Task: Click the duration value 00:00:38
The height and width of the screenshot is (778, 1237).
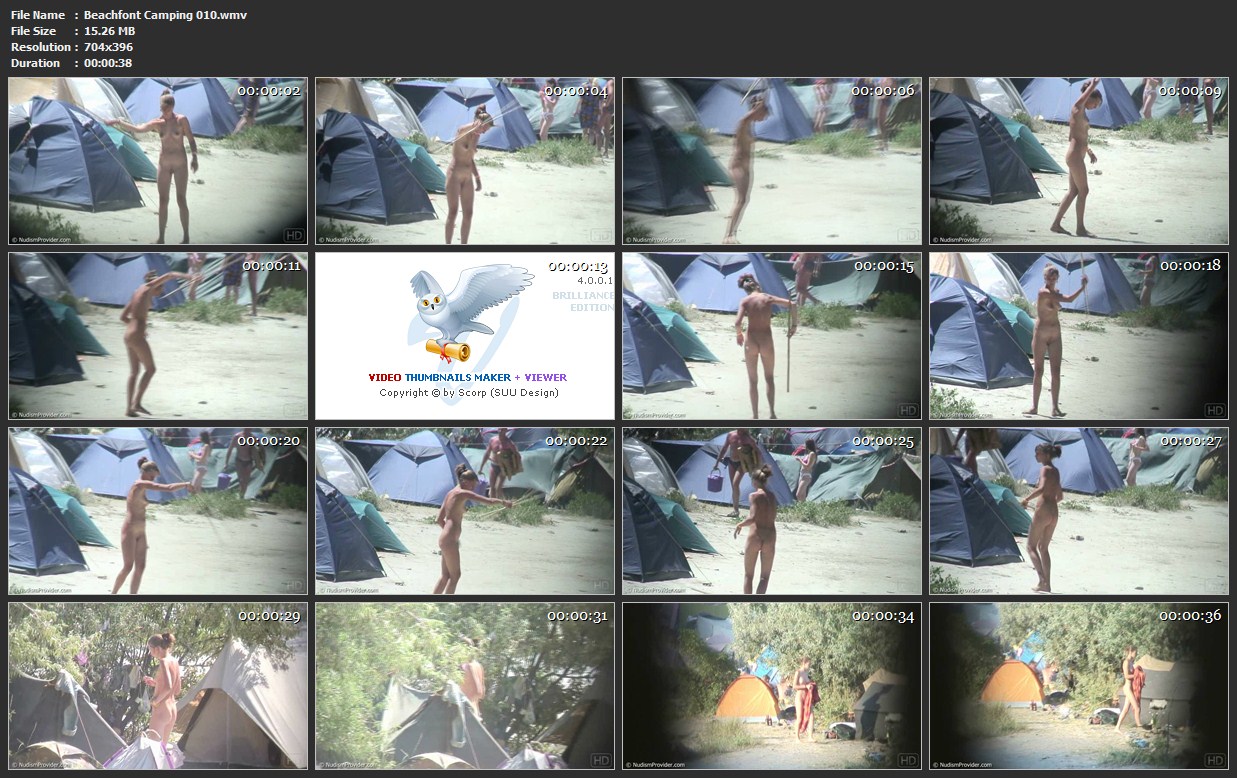Action: point(108,63)
